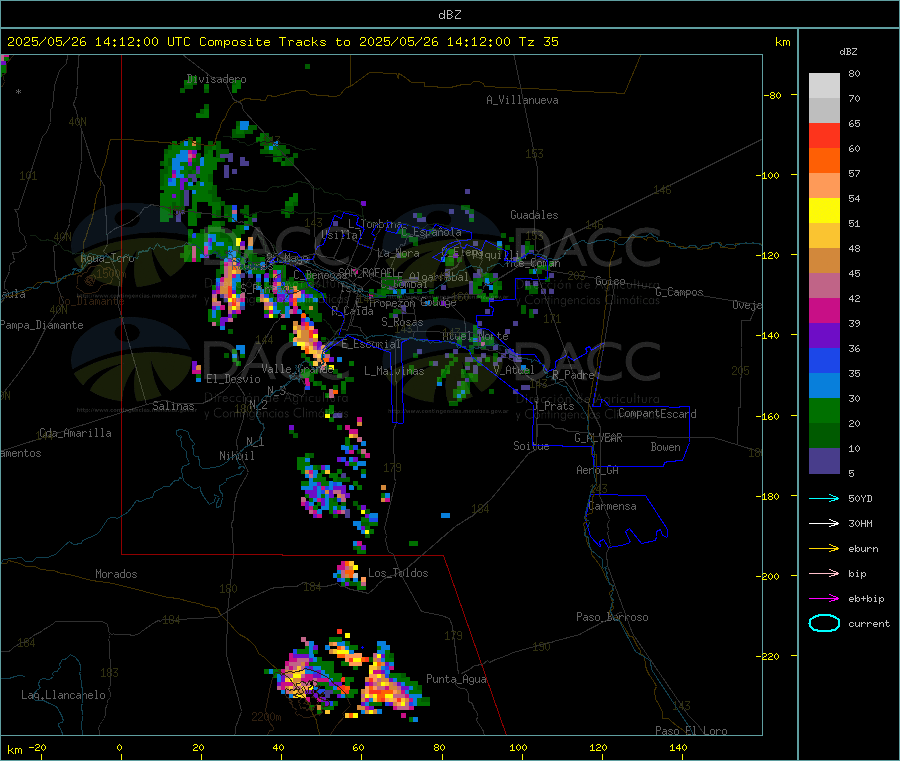Select the 51 dBZ yellow color swatch
Screen dimensions: 900x761
pos(824,211)
